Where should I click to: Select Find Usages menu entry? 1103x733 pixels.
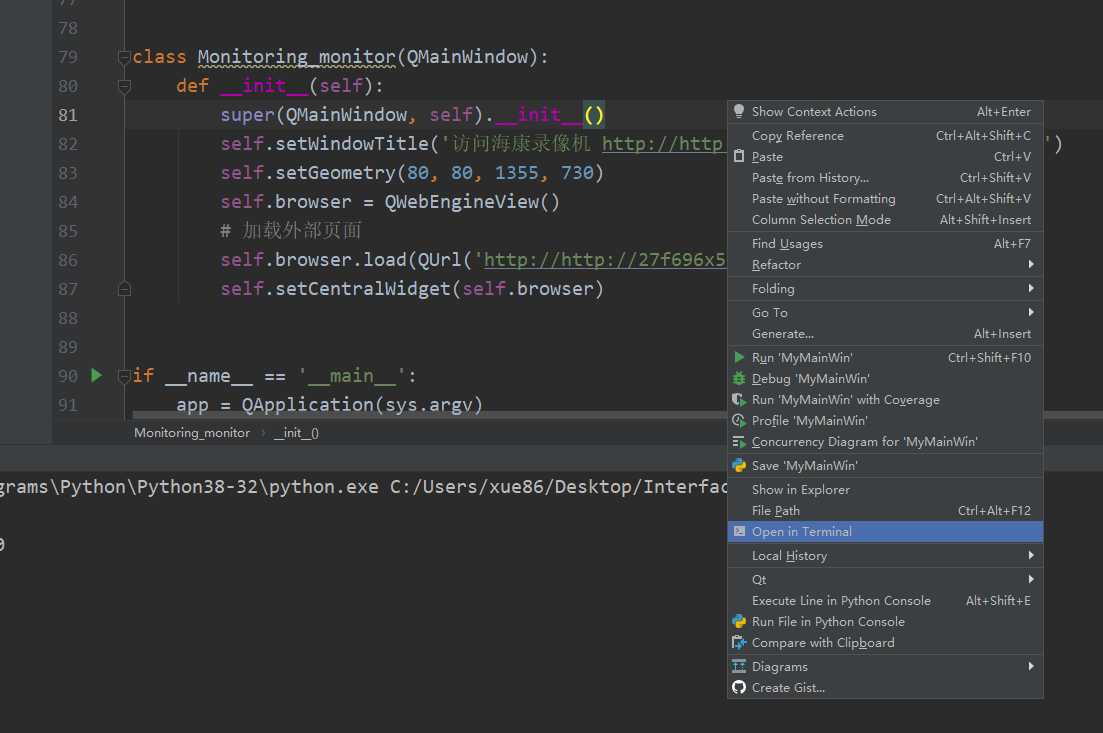coord(885,243)
